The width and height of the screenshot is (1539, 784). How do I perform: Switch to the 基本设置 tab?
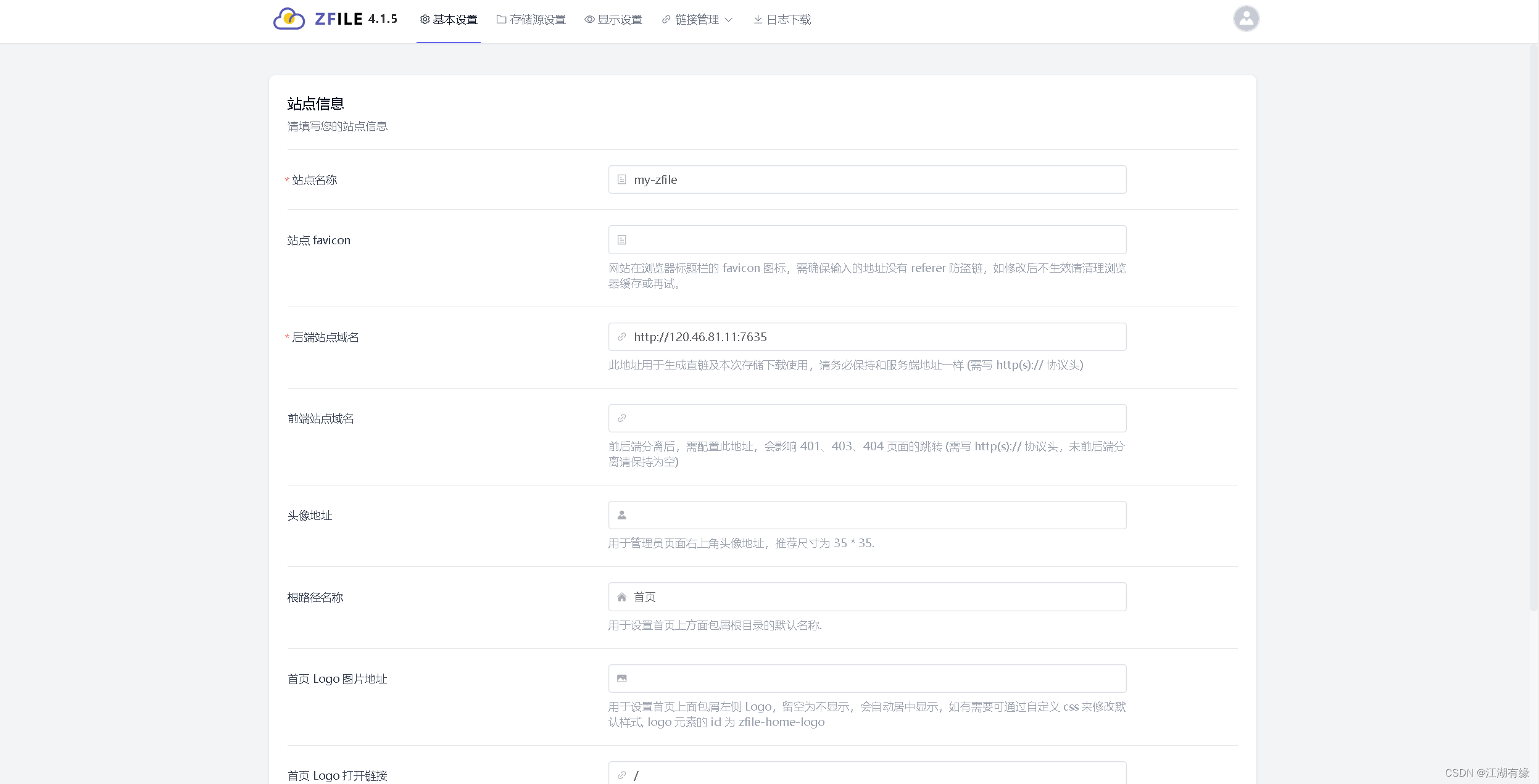pos(449,20)
